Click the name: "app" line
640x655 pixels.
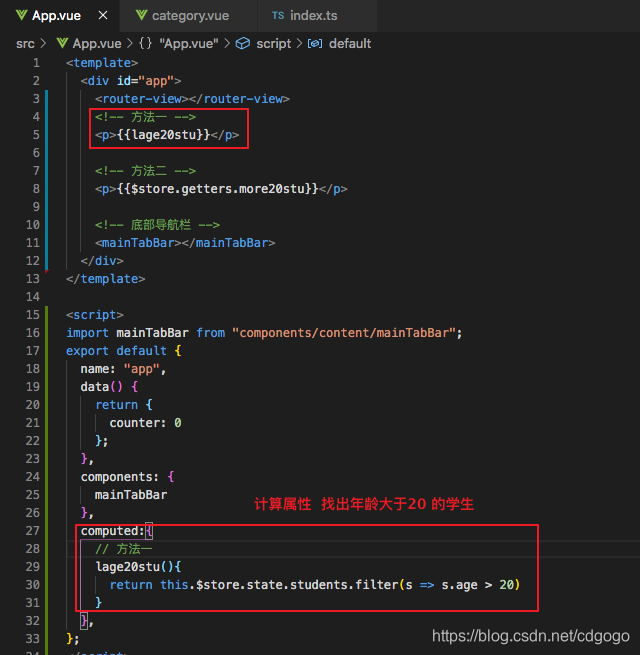123,369
